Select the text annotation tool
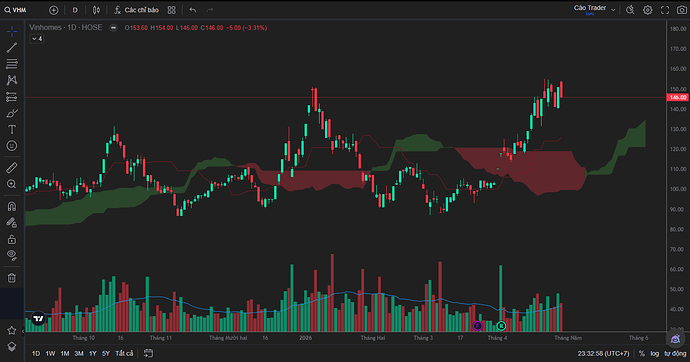Viewport: 690px width, 362px height. pos(12,129)
